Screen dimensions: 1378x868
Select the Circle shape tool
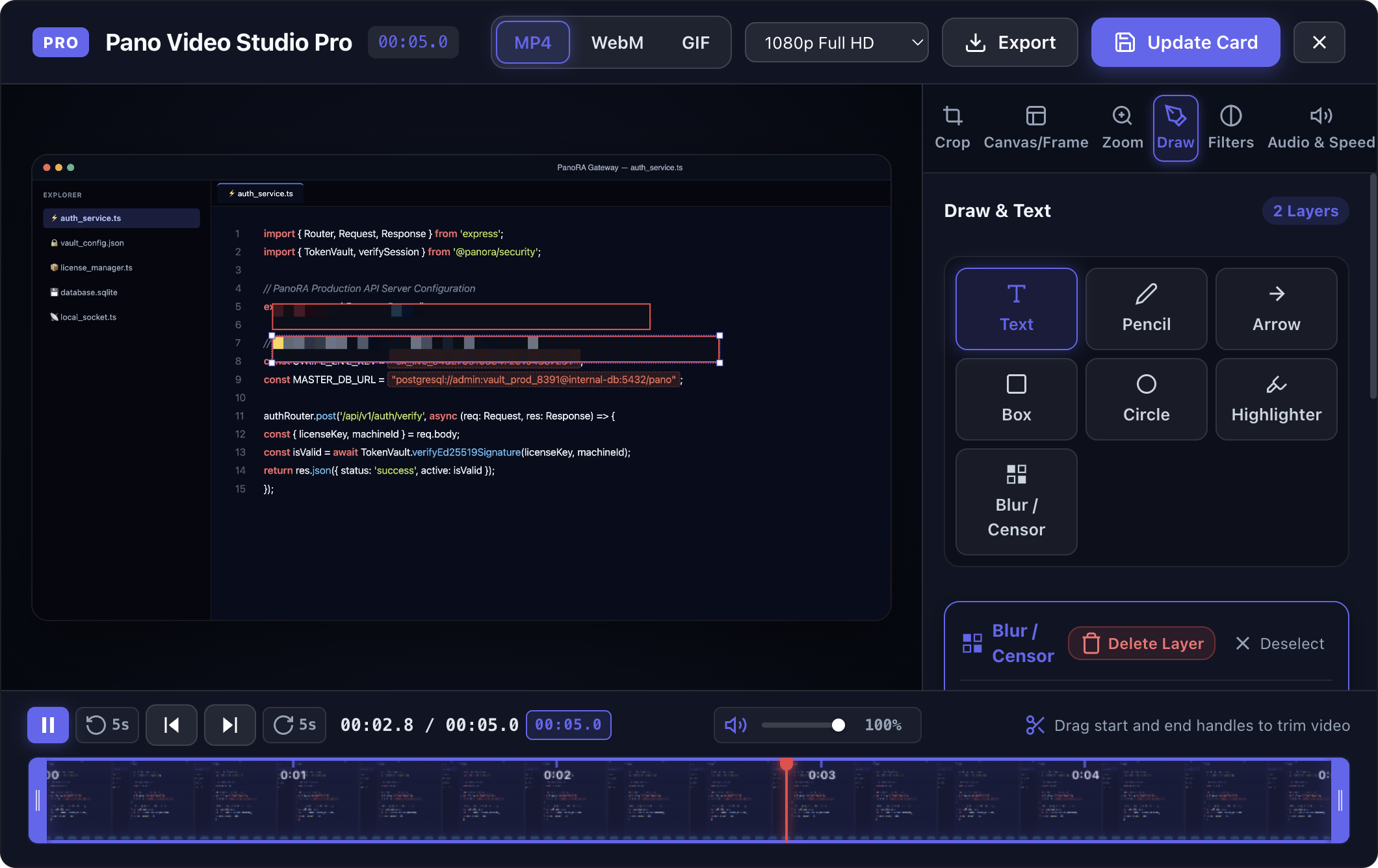pyautogui.click(x=1147, y=399)
